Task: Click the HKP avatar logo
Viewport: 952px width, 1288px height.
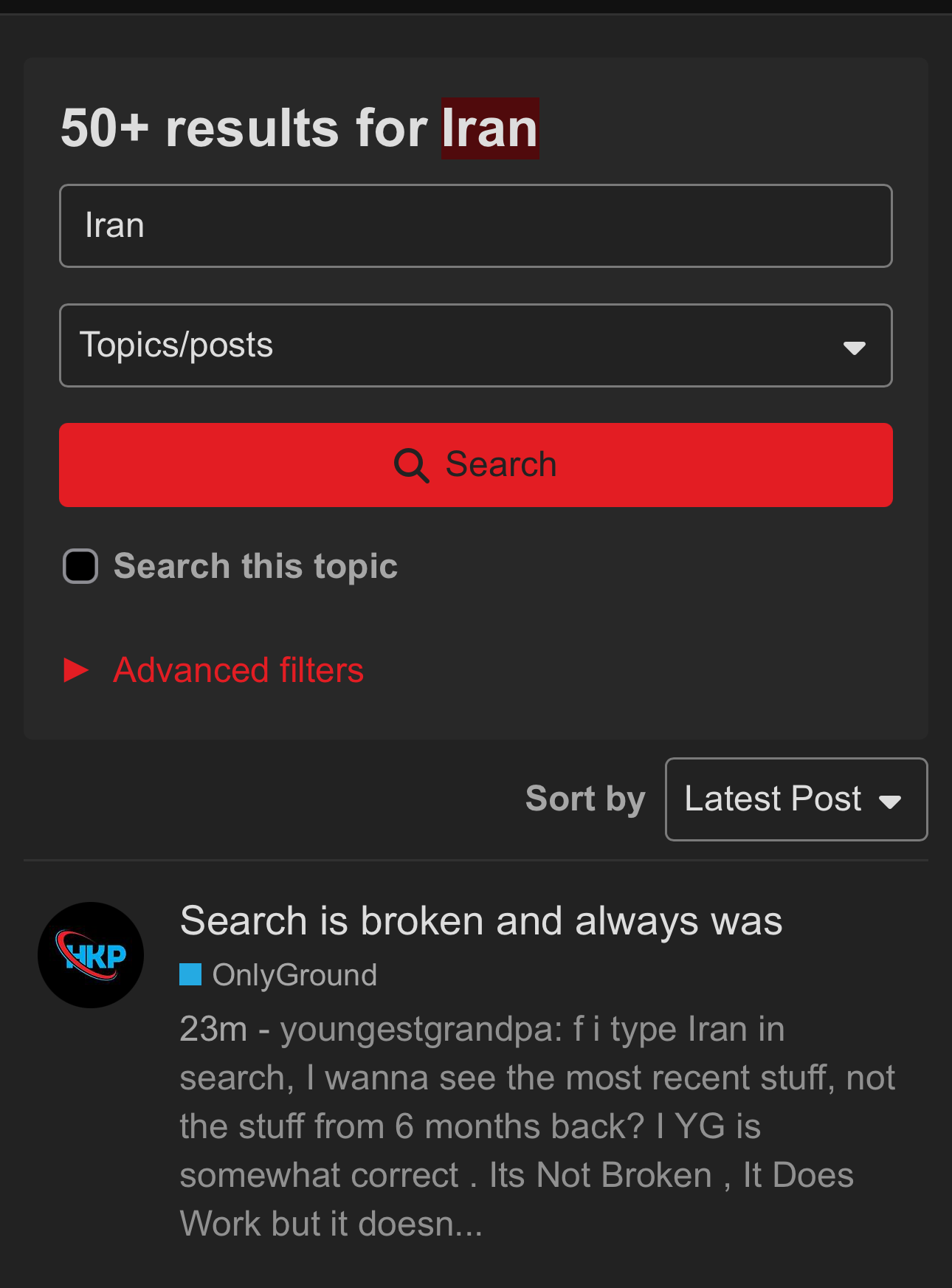Action: pyautogui.click(x=91, y=955)
